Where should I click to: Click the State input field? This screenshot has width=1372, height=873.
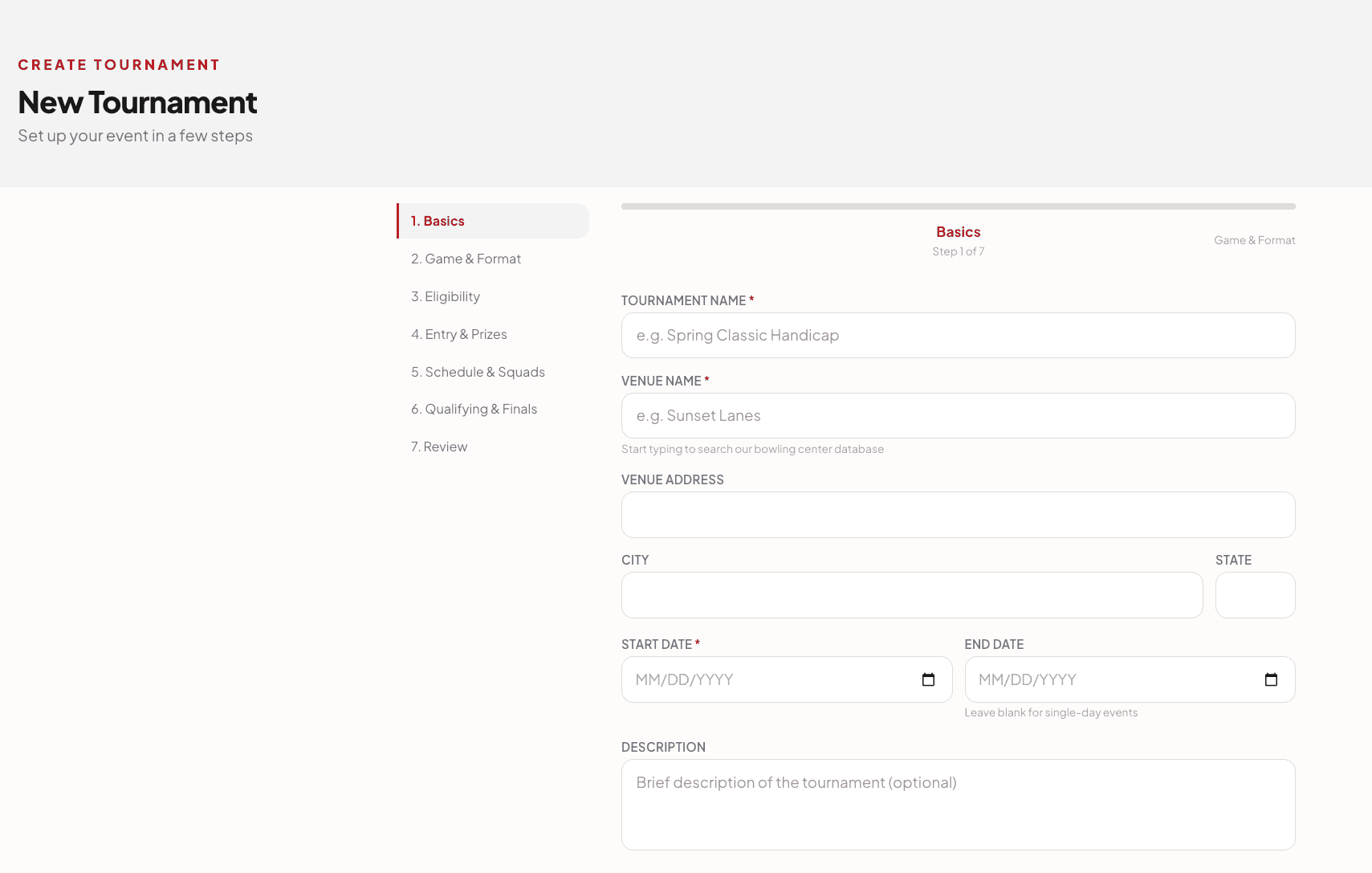tap(1255, 595)
